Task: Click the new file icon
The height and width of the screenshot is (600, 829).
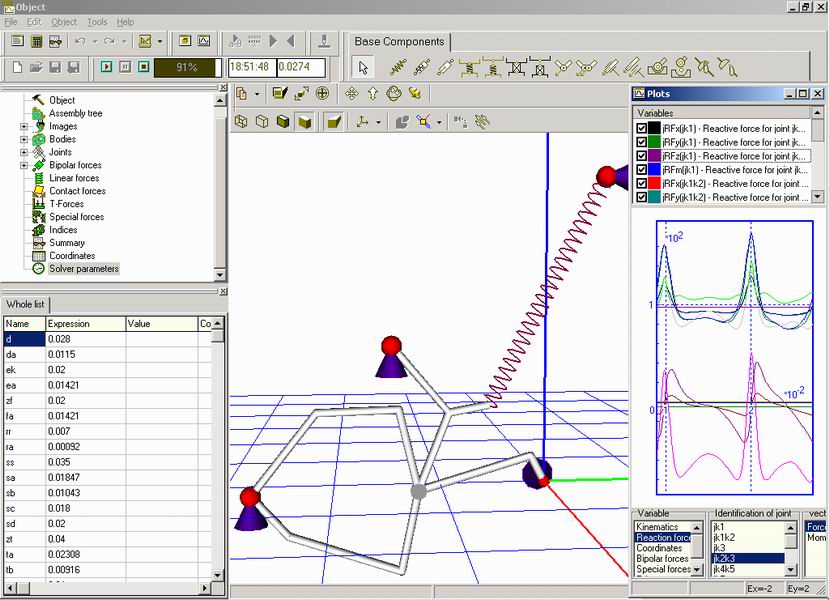Action: (x=17, y=67)
